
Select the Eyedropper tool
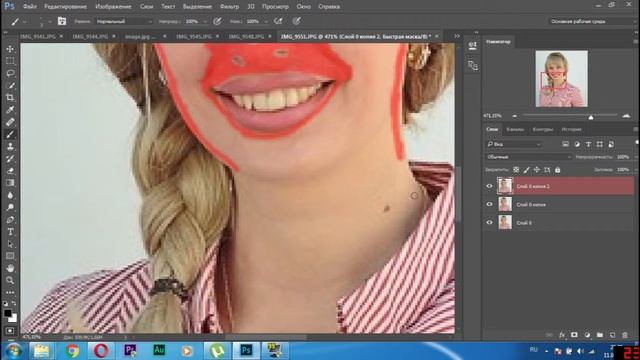click(x=10, y=110)
